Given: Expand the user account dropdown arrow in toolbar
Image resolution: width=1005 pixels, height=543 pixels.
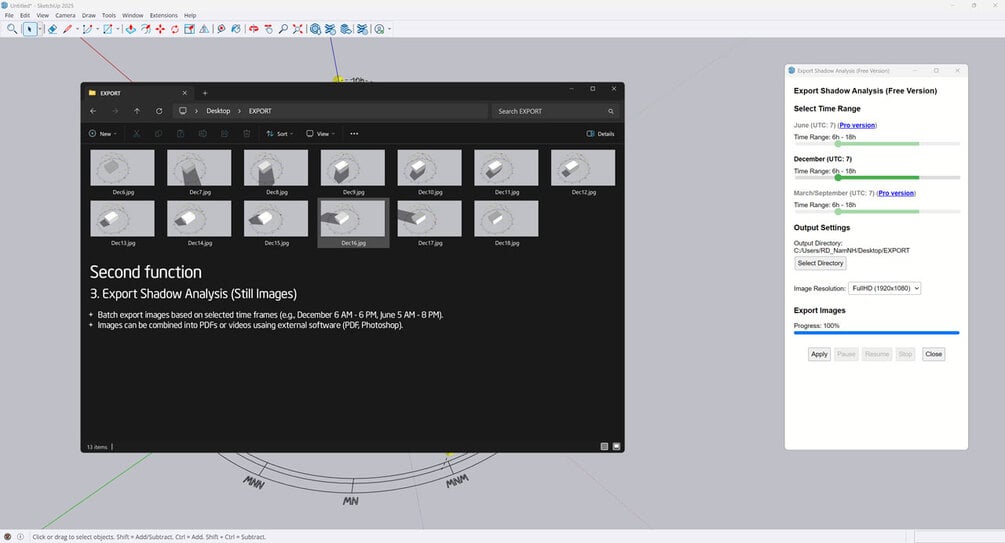Looking at the screenshot, I should pyautogui.click(x=389, y=29).
